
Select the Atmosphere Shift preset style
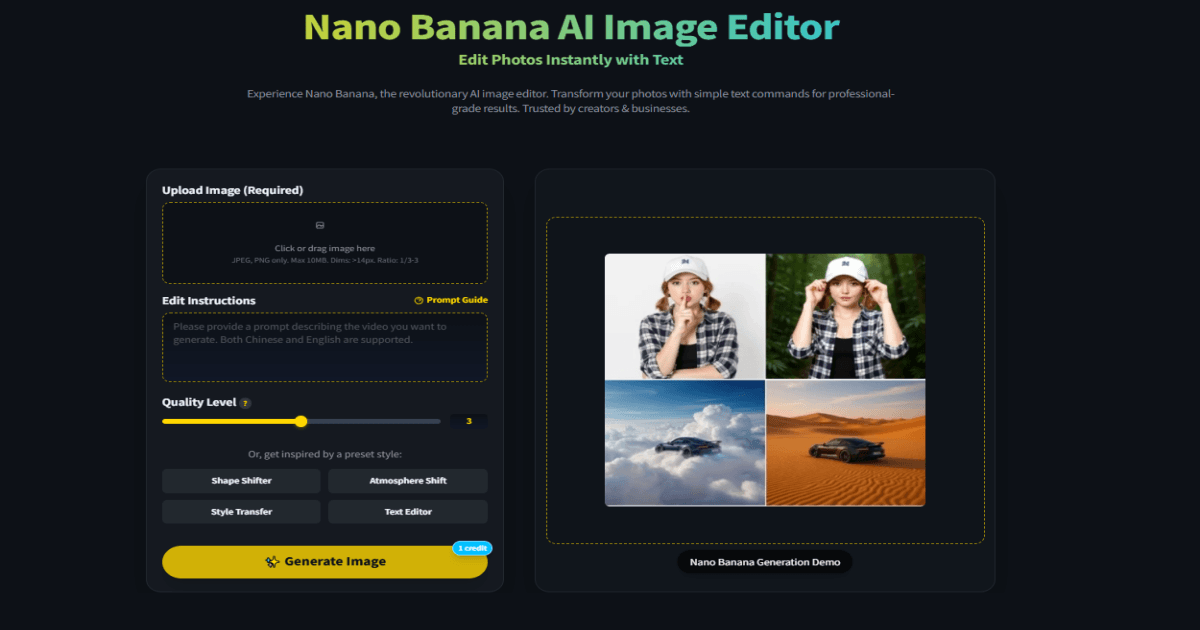(x=407, y=481)
